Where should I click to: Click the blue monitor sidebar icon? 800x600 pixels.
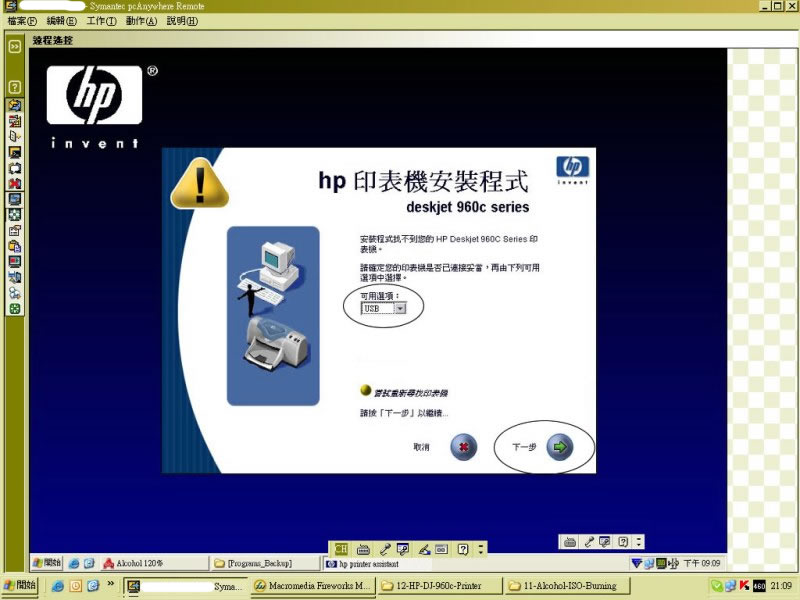click(x=15, y=199)
